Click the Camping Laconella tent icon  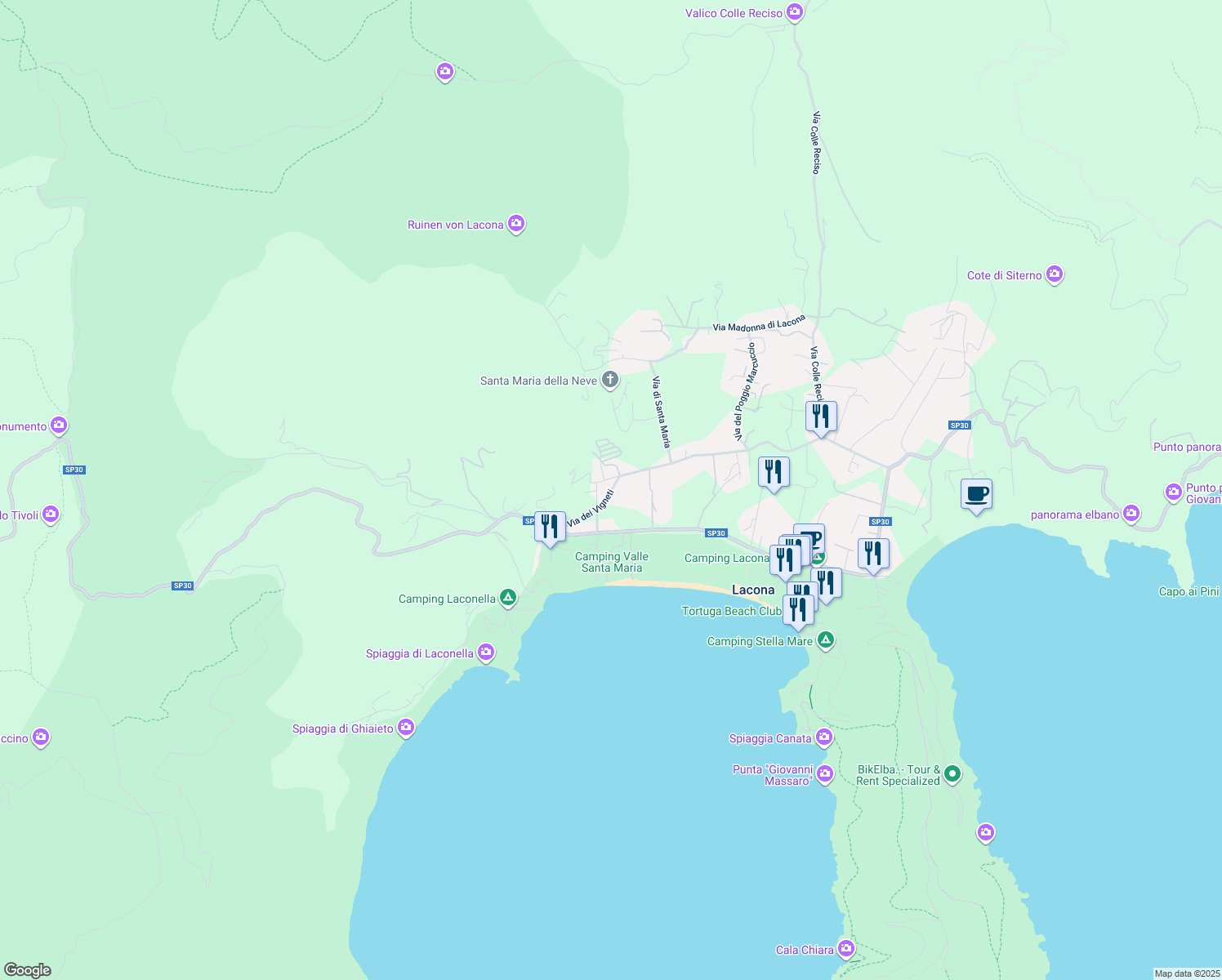[507, 598]
